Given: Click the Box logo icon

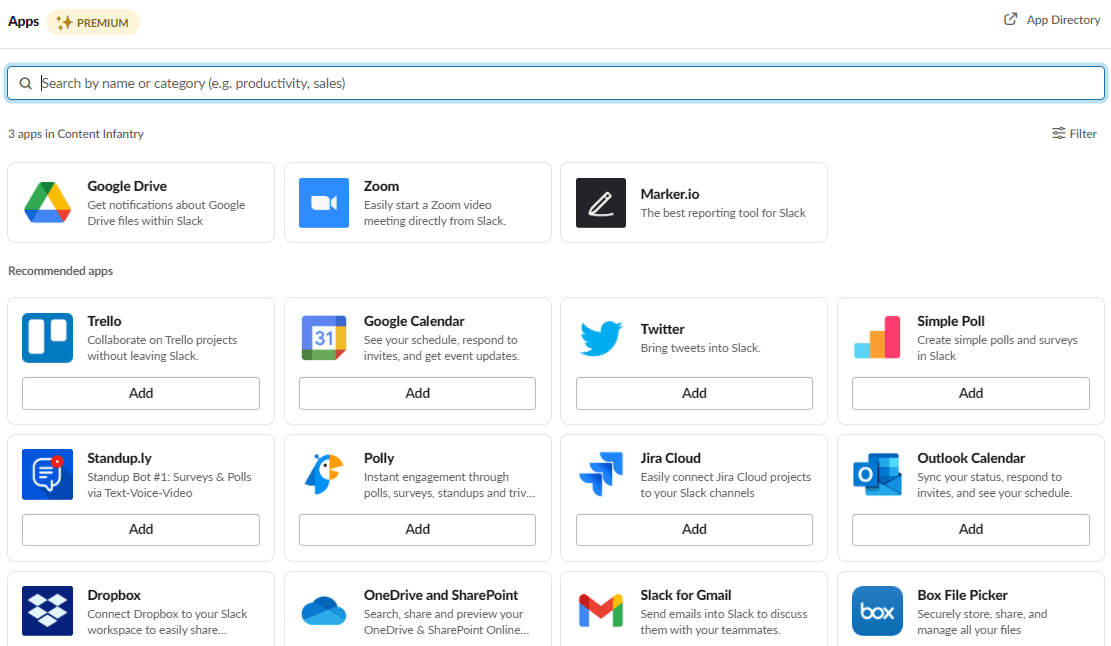Looking at the screenshot, I should pyautogui.click(x=877, y=611).
